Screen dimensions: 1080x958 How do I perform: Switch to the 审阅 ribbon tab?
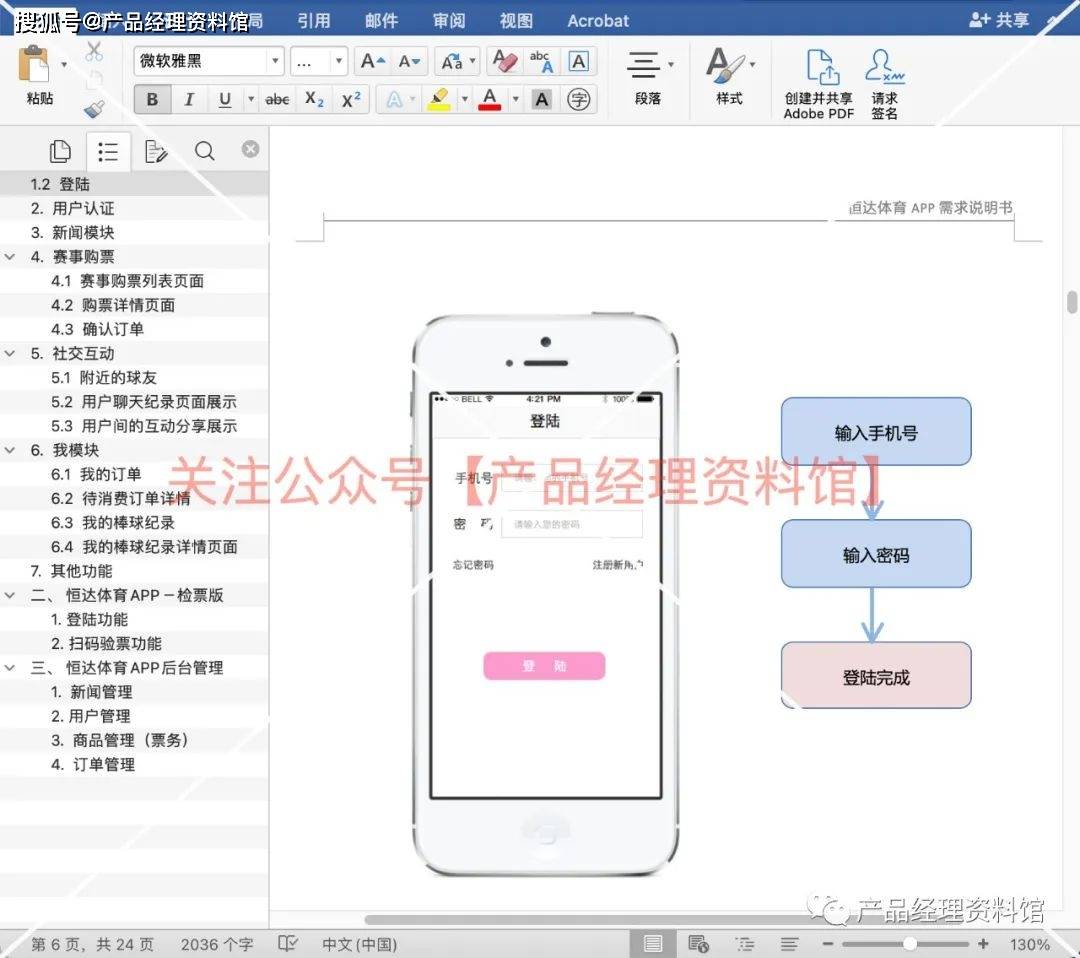(448, 20)
